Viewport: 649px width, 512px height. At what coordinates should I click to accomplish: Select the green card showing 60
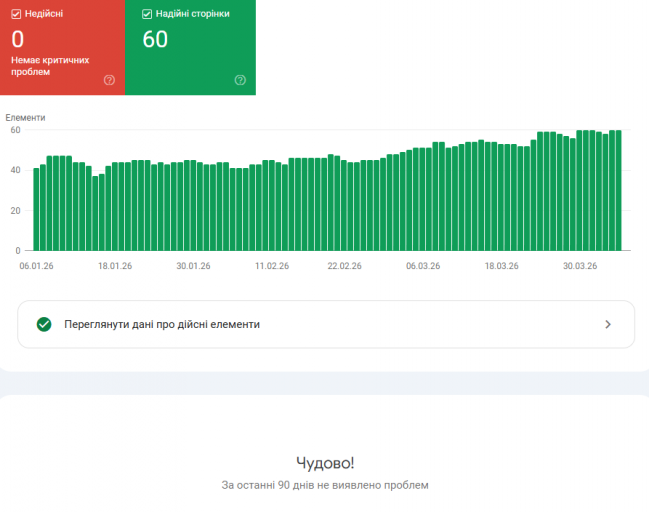pos(190,47)
